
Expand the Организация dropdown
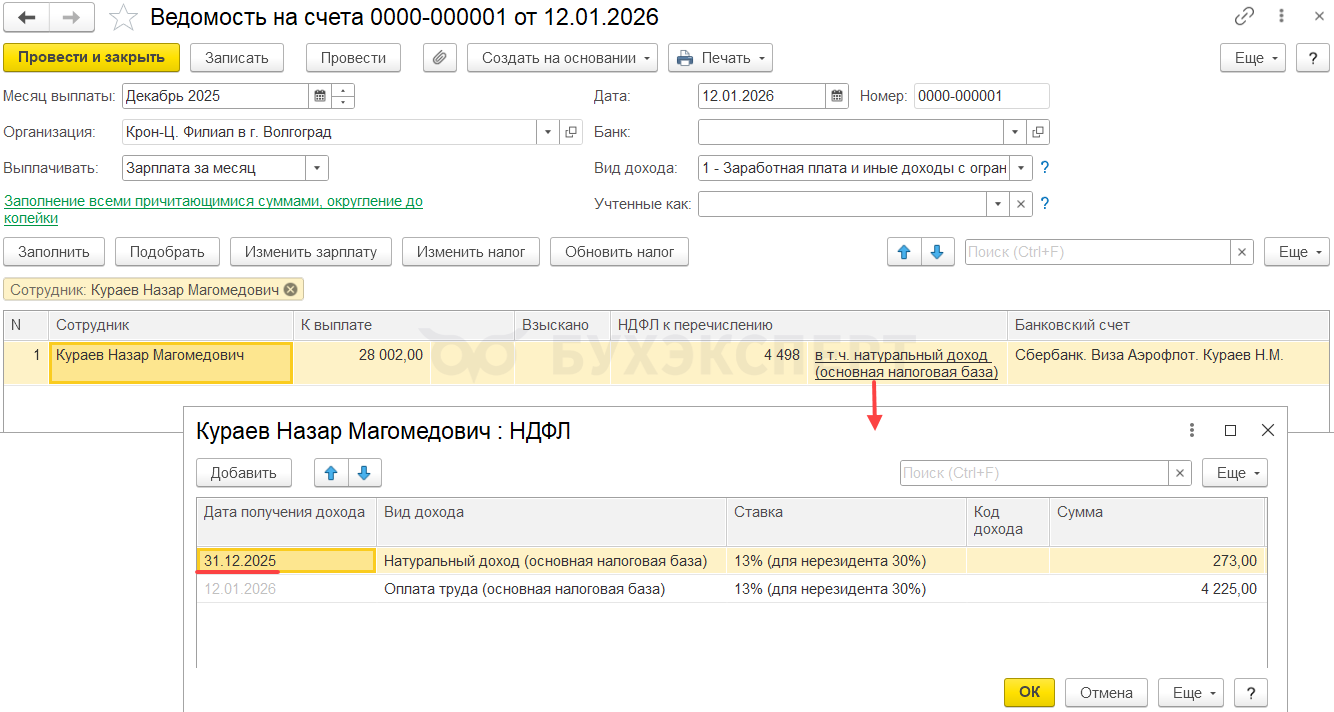point(549,132)
